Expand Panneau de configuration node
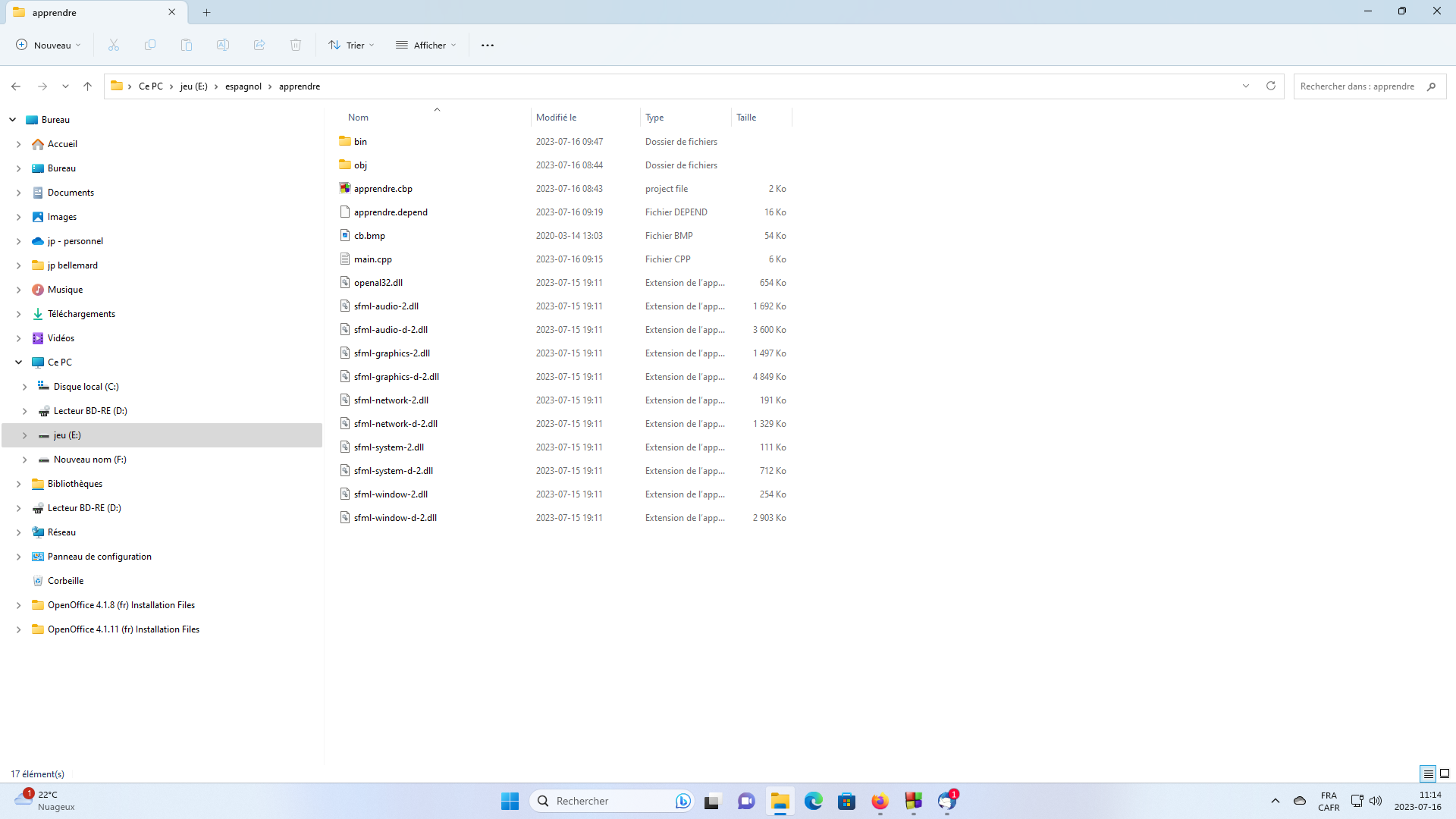Viewport: 1456px width, 819px height. pos(19,557)
